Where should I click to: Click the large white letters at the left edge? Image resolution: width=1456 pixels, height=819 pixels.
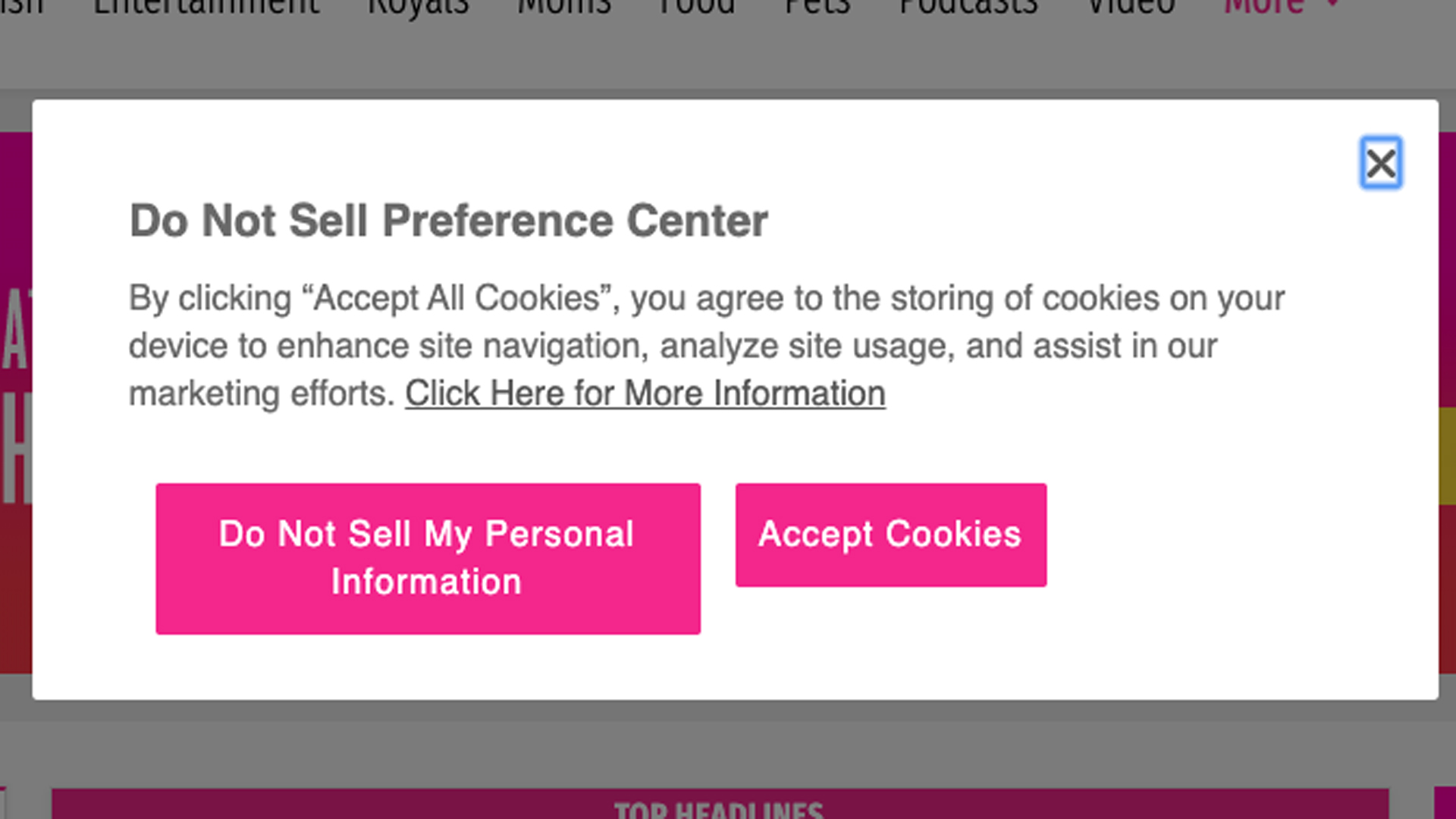(15, 394)
